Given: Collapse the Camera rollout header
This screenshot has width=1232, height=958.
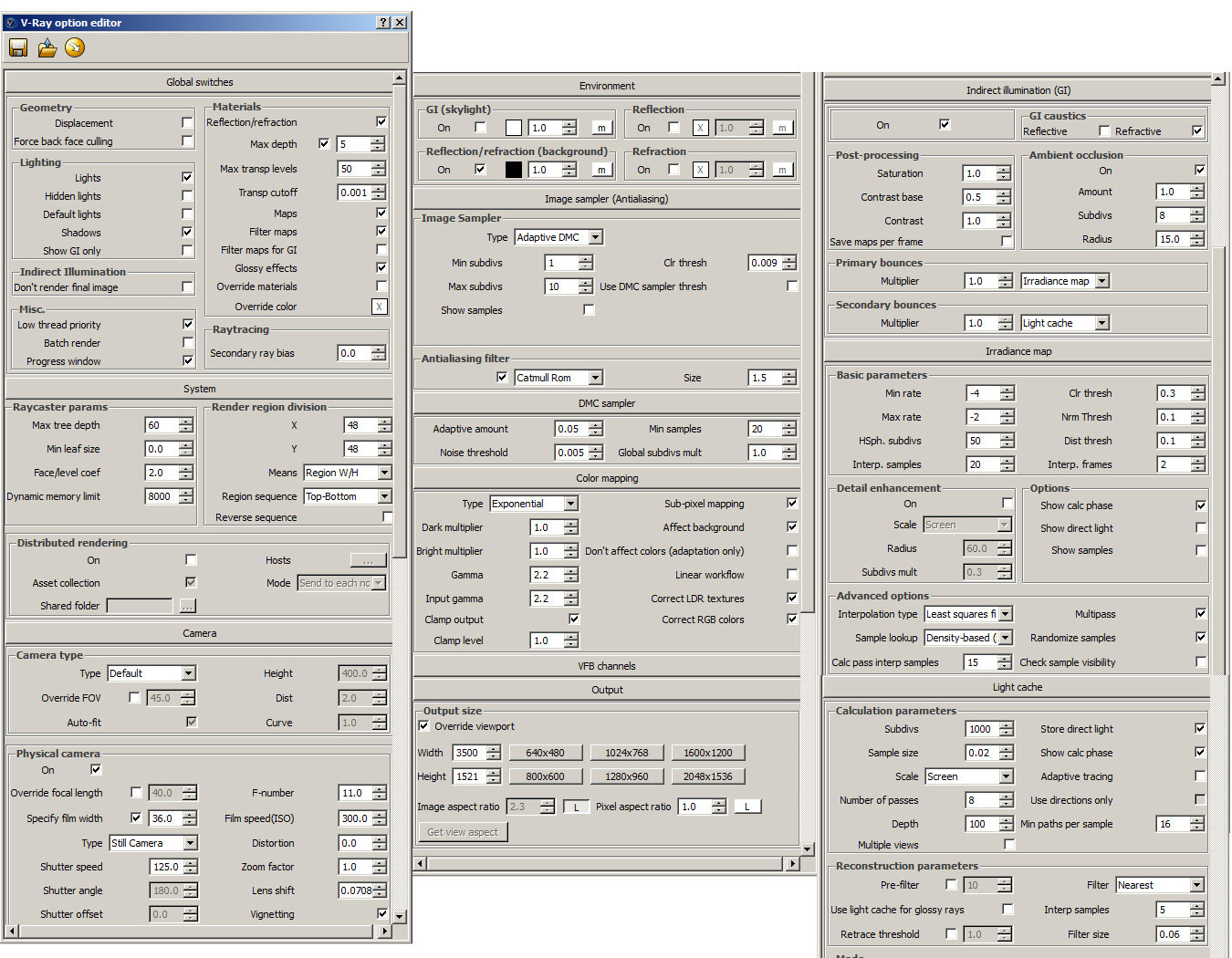Looking at the screenshot, I should coord(199,633).
